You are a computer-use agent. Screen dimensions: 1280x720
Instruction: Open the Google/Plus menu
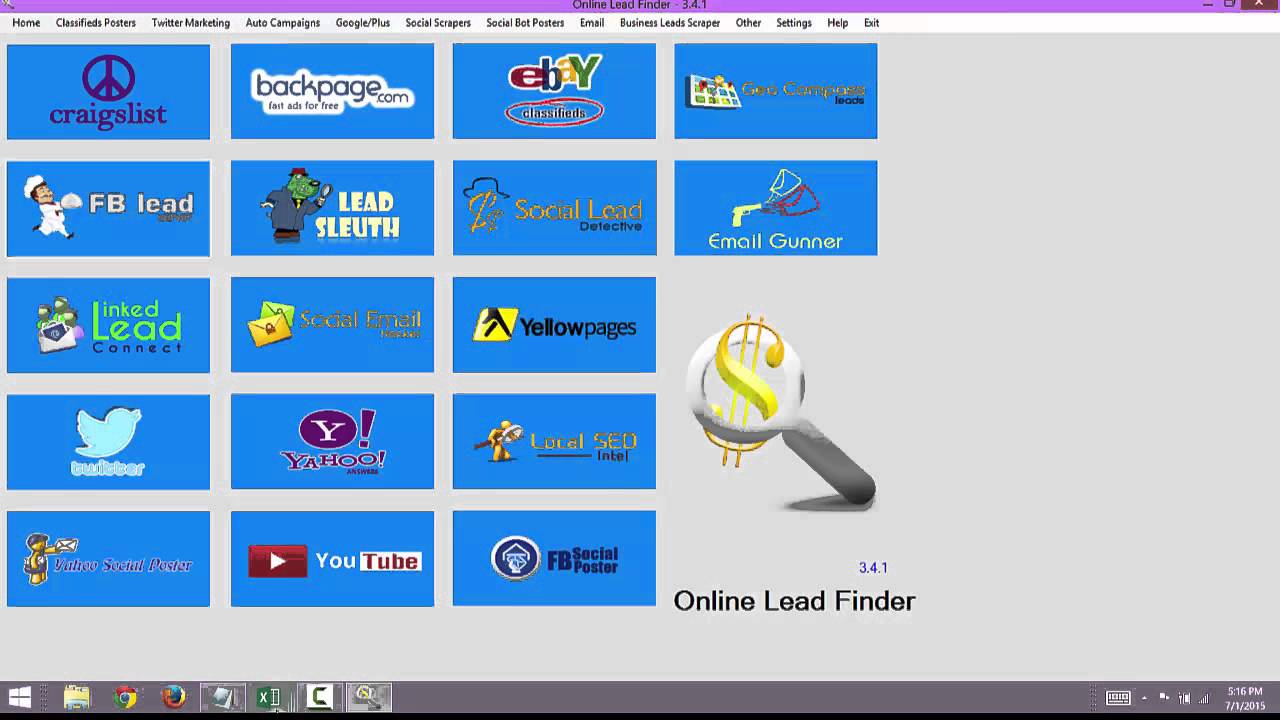[x=363, y=23]
